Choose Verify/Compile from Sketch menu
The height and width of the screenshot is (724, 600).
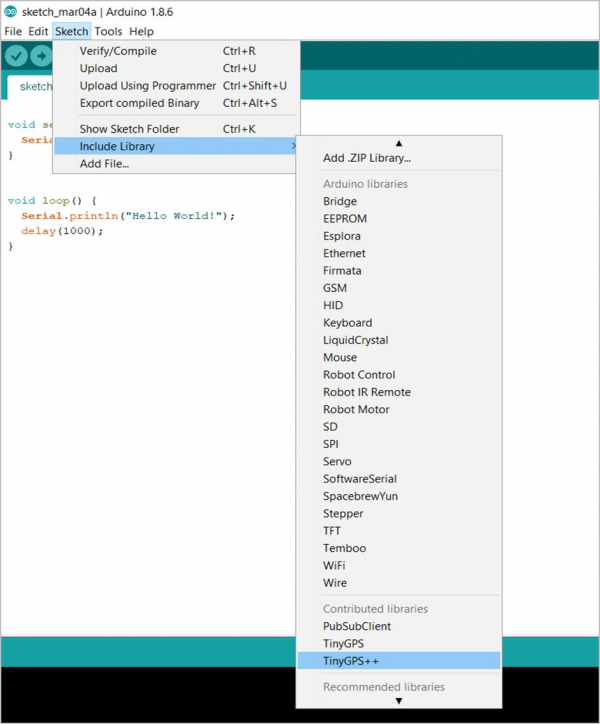[176, 51]
